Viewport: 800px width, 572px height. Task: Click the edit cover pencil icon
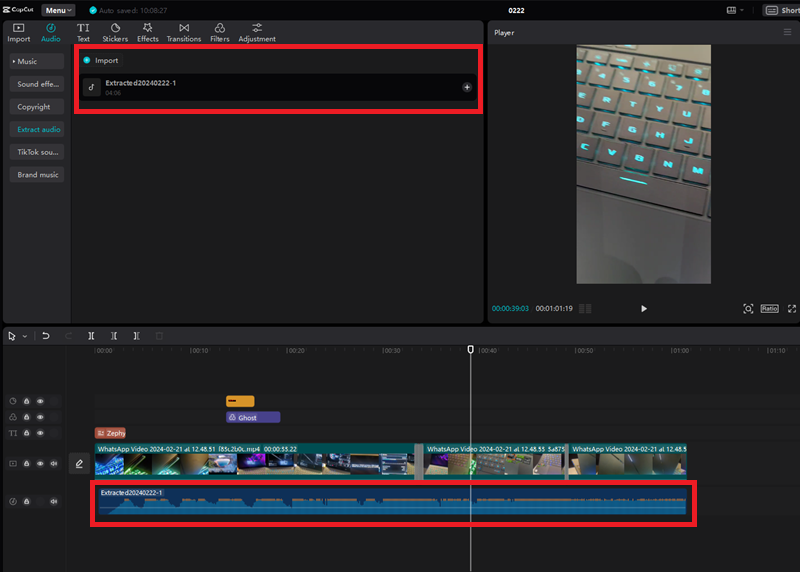click(79, 464)
